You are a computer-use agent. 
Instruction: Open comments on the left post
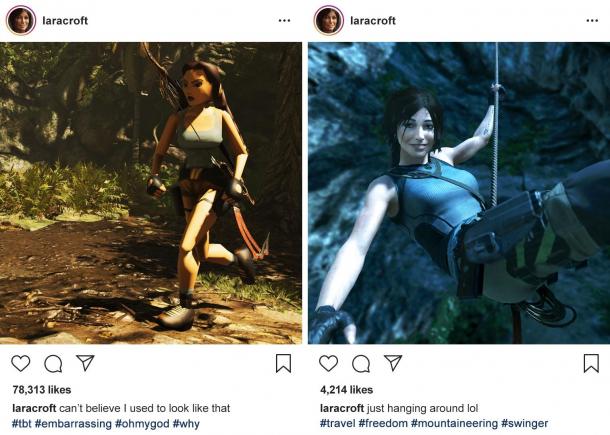[x=53, y=364]
